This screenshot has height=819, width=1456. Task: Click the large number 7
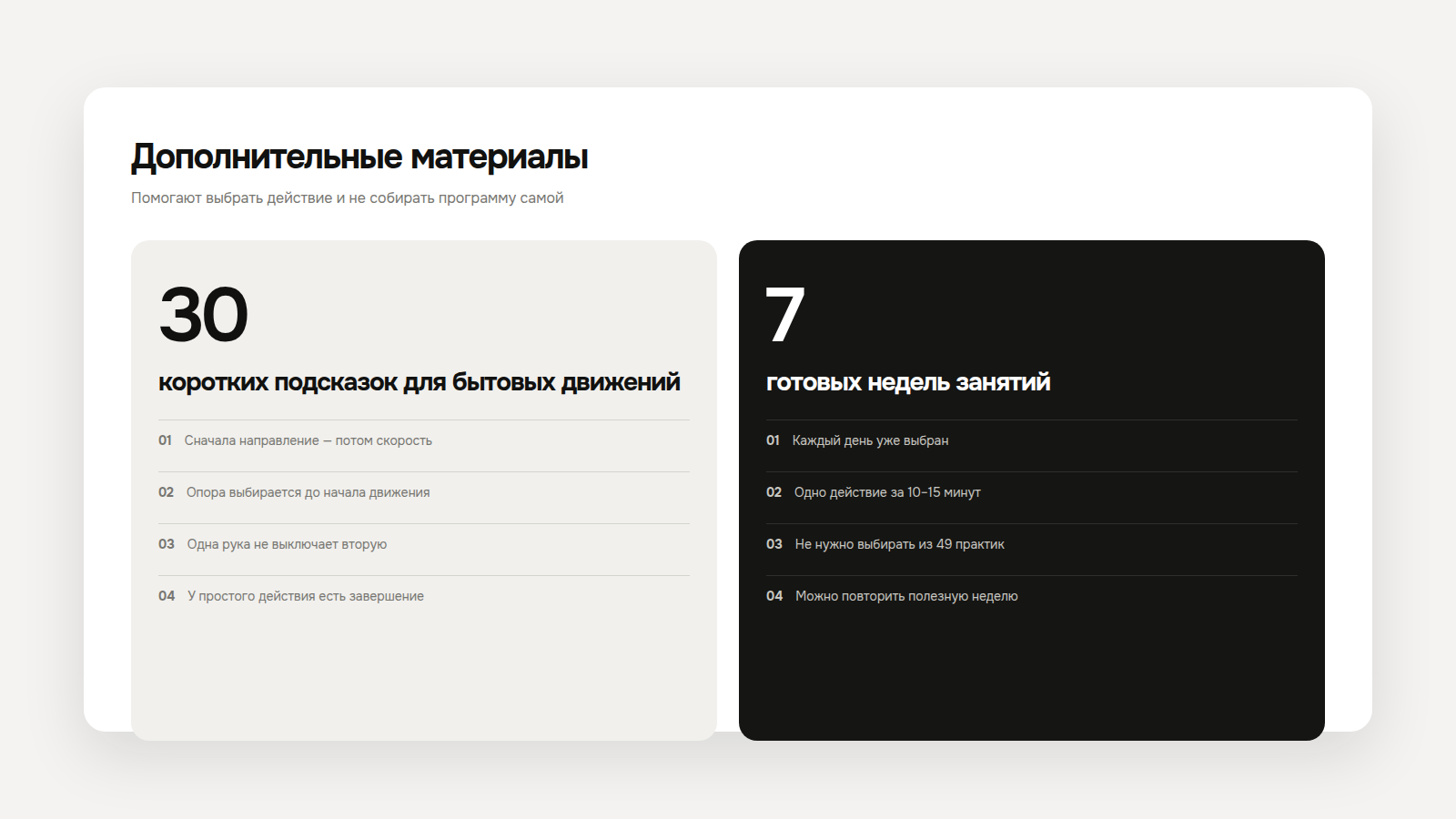(785, 315)
